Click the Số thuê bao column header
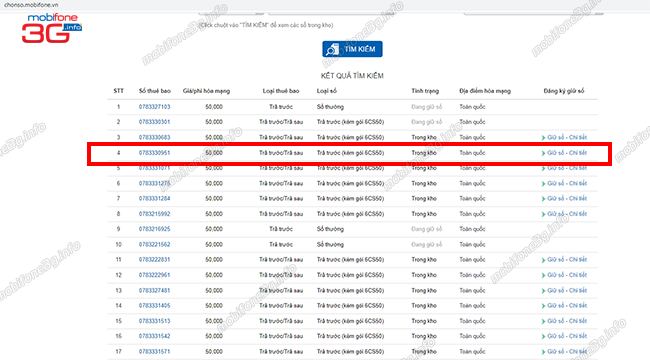Screen dimensions: 650x360 pos(155,91)
